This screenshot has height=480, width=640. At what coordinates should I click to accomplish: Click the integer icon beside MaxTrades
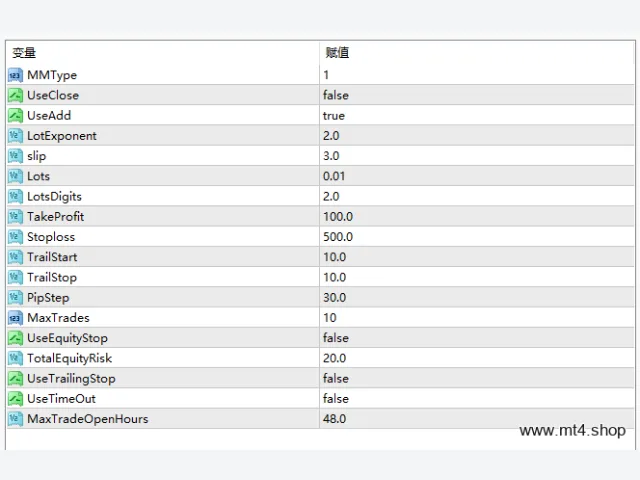(15, 318)
